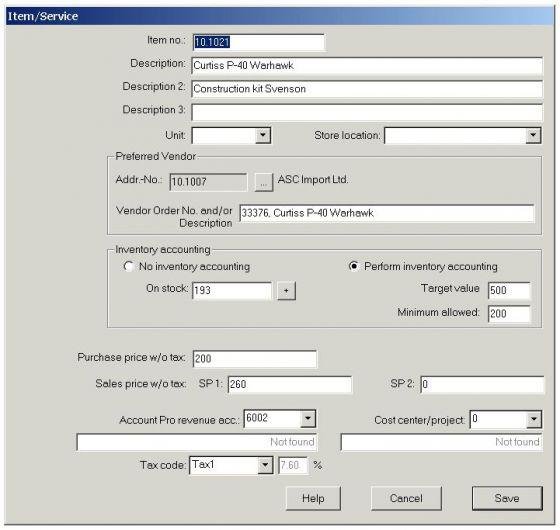The height and width of the screenshot is (530, 560).
Task: Open the Tax code dropdown
Action: click(265, 465)
